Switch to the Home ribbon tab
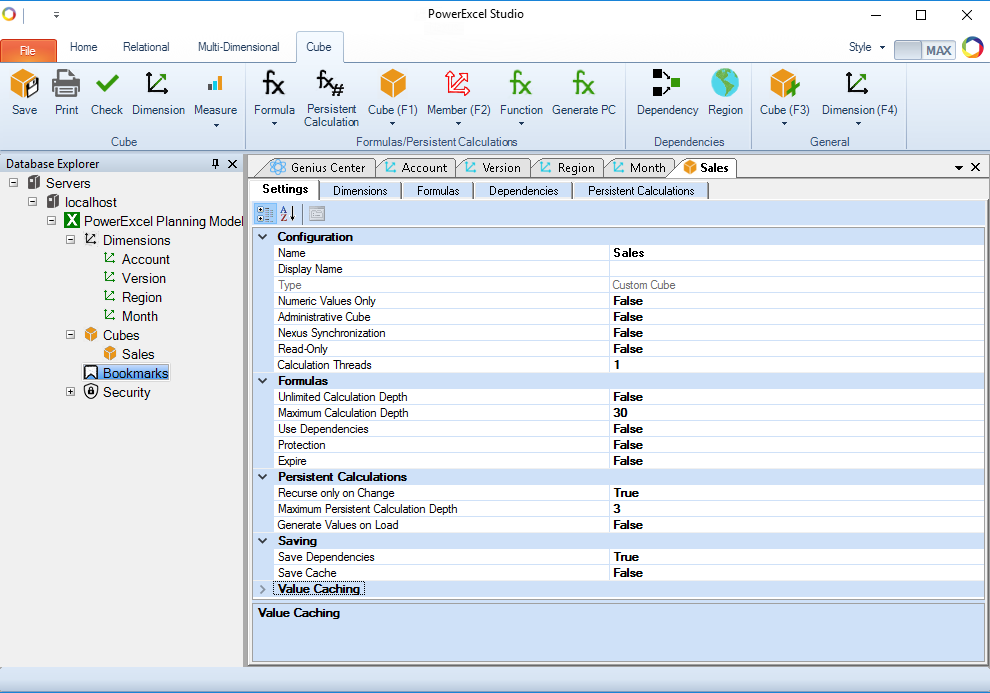The image size is (990, 693). click(83, 47)
